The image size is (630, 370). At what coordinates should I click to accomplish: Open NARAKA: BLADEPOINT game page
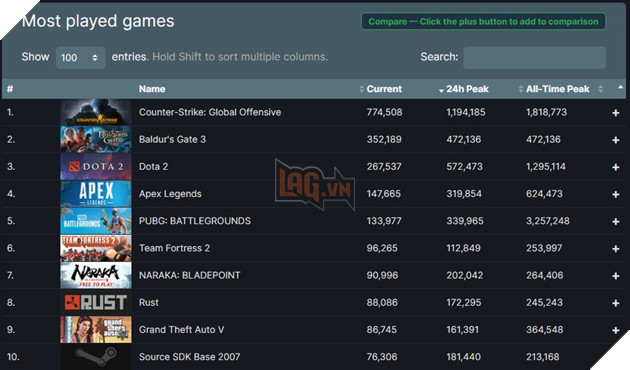click(190, 275)
